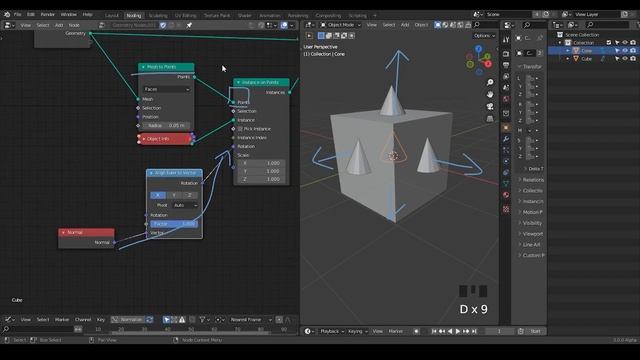
Task: Select the X axis button on the rotate node
Action: click(158, 195)
